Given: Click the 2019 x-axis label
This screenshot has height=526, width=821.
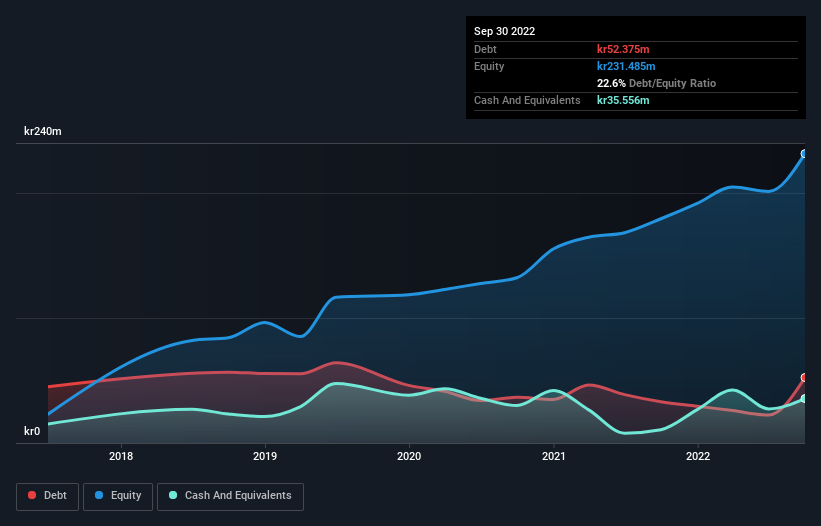Looking at the screenshot, I should pos(265,456).
